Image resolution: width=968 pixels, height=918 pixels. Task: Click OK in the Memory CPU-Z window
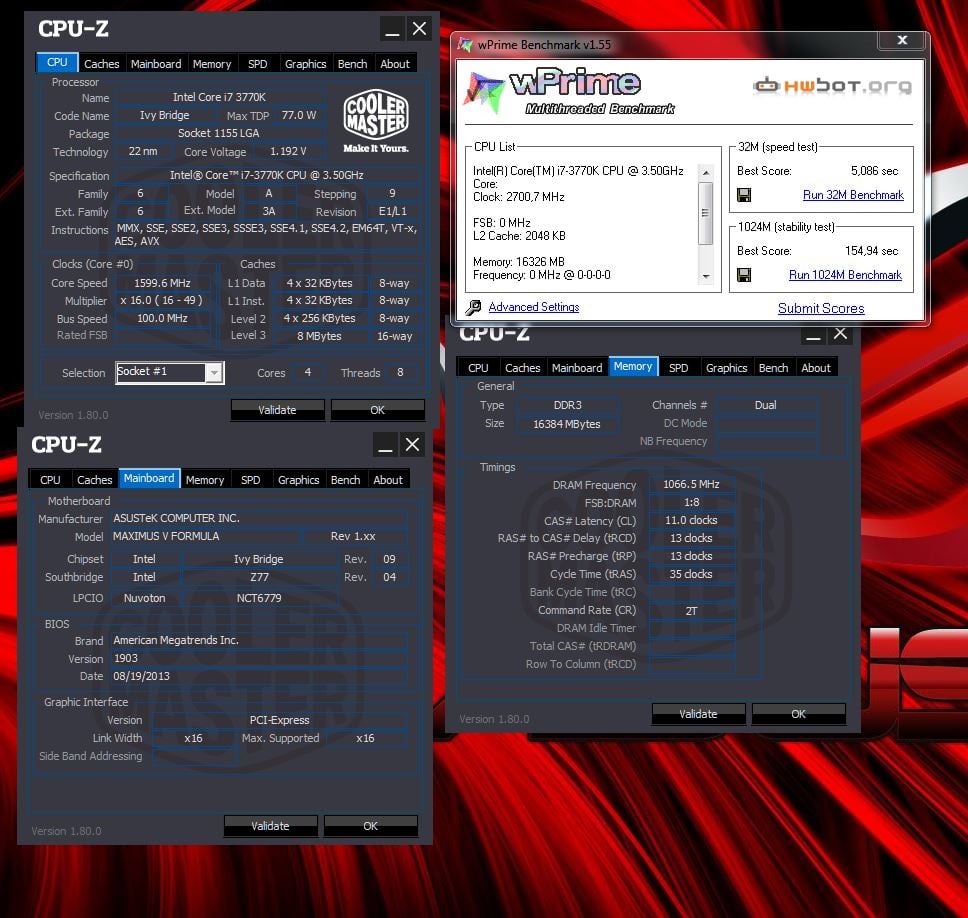tap(798, 714)
